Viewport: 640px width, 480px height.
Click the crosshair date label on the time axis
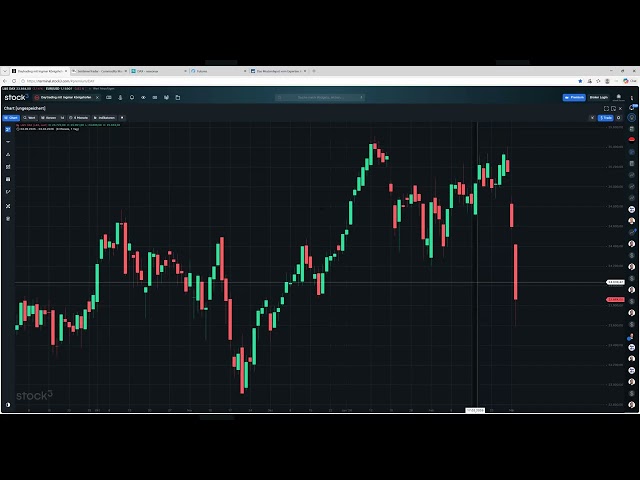click(475, 410)
